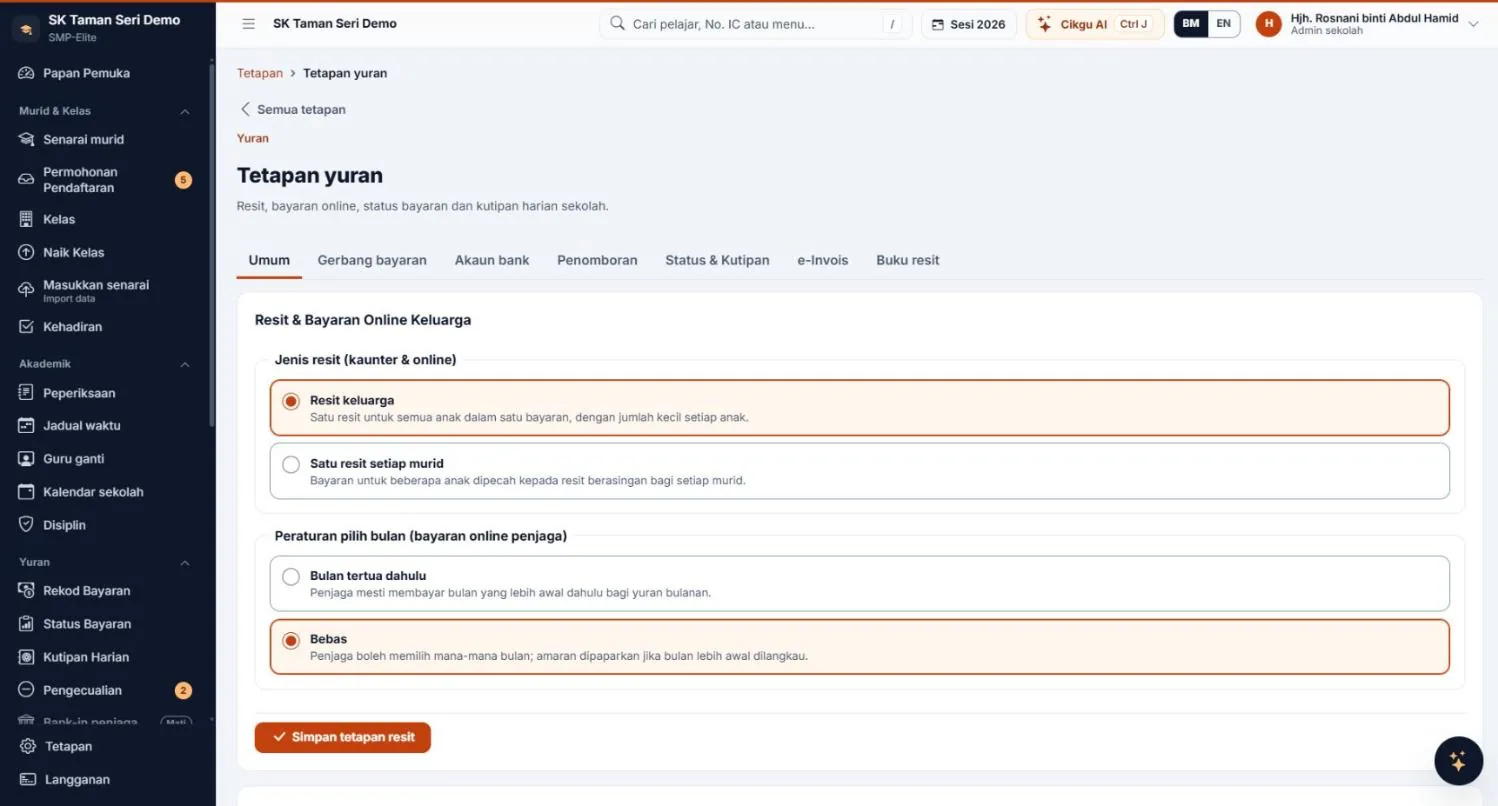Open the user account dropdown chevron
The image size is (1498, 806).
pos(1473,24)
